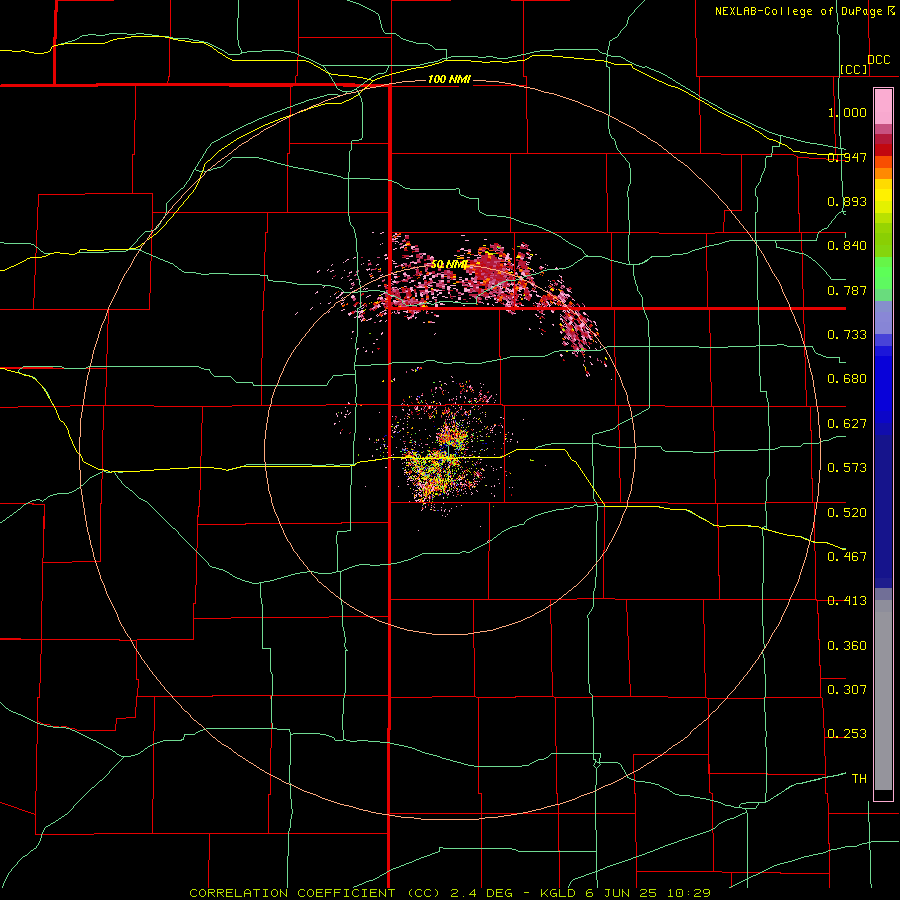900x900 pixels.
Task: Select the 0.360 legend value
Action: click(x=847, y=645)
